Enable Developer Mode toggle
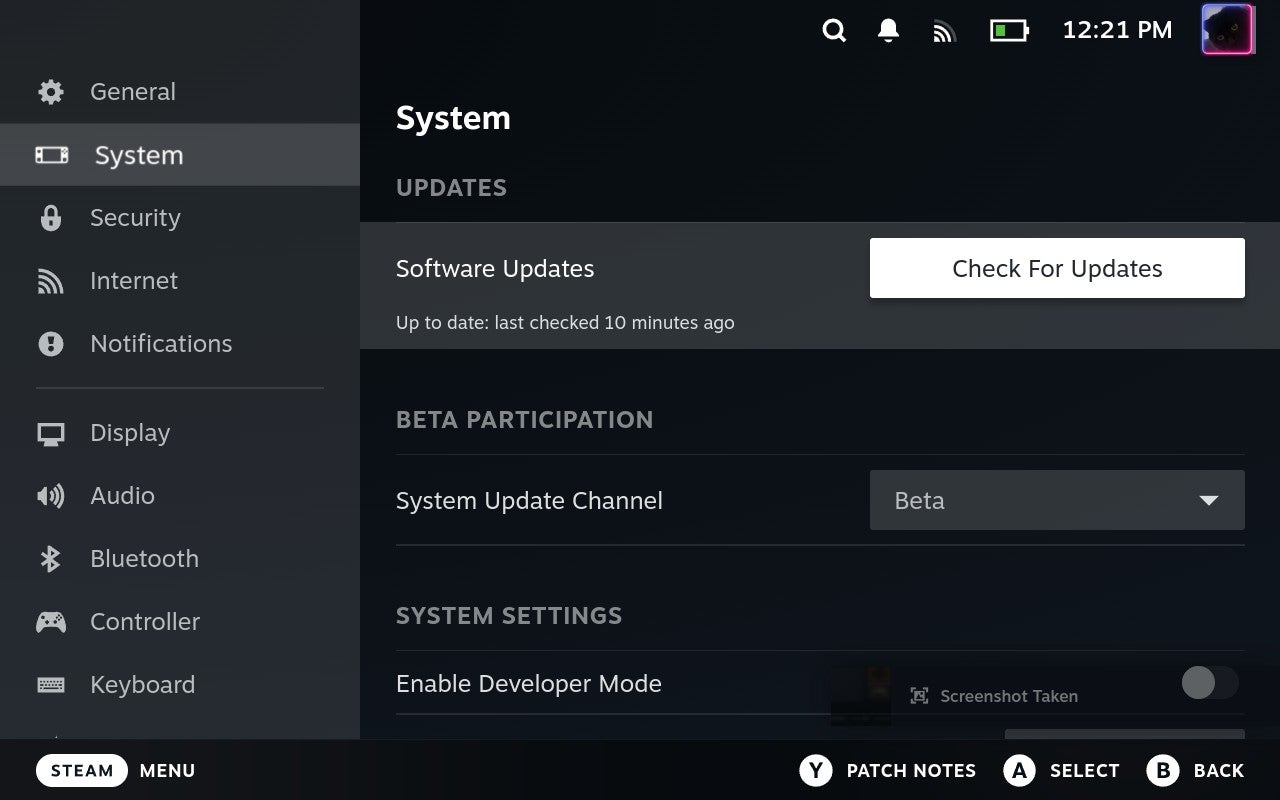The width and height of the screenshot is (1280, 800). coord(1209,683)
